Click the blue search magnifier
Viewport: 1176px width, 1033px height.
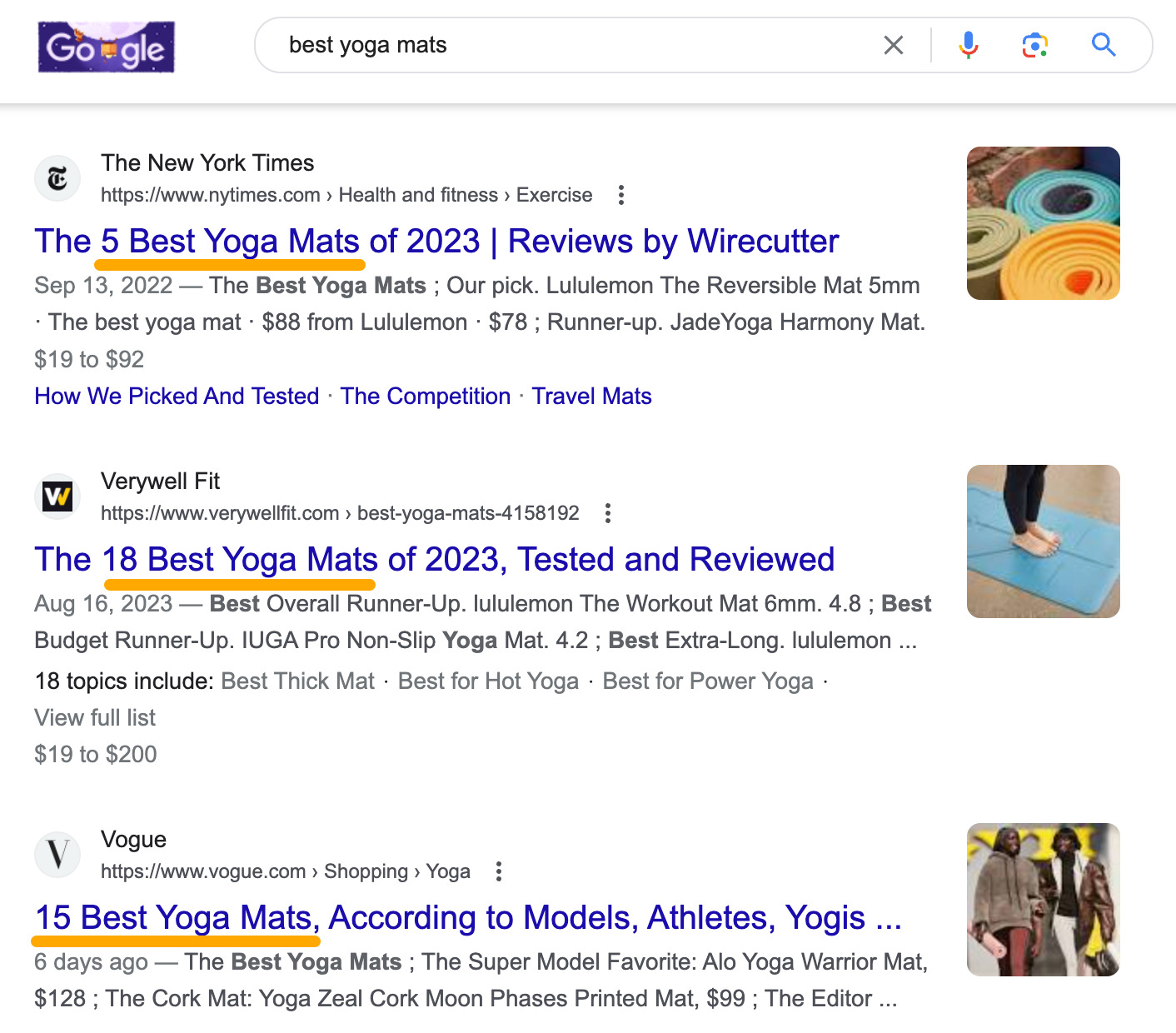1104,45
